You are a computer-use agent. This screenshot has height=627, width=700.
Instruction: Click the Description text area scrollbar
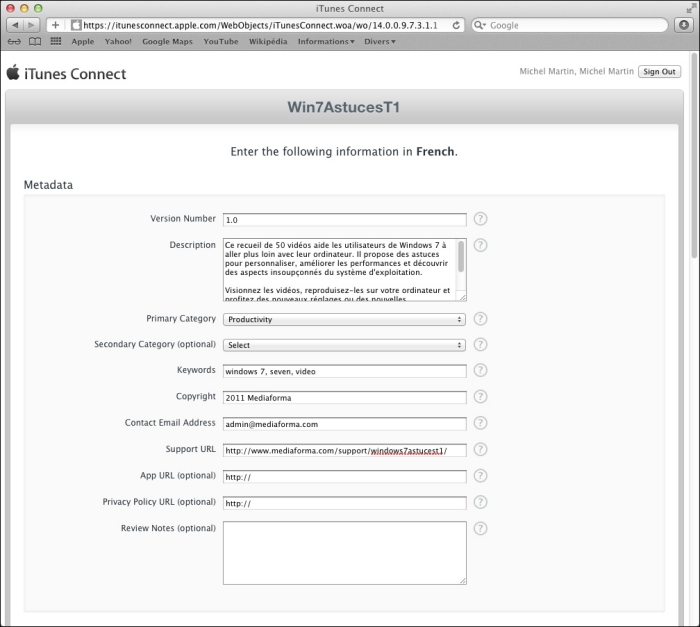[x=461, y=258]
